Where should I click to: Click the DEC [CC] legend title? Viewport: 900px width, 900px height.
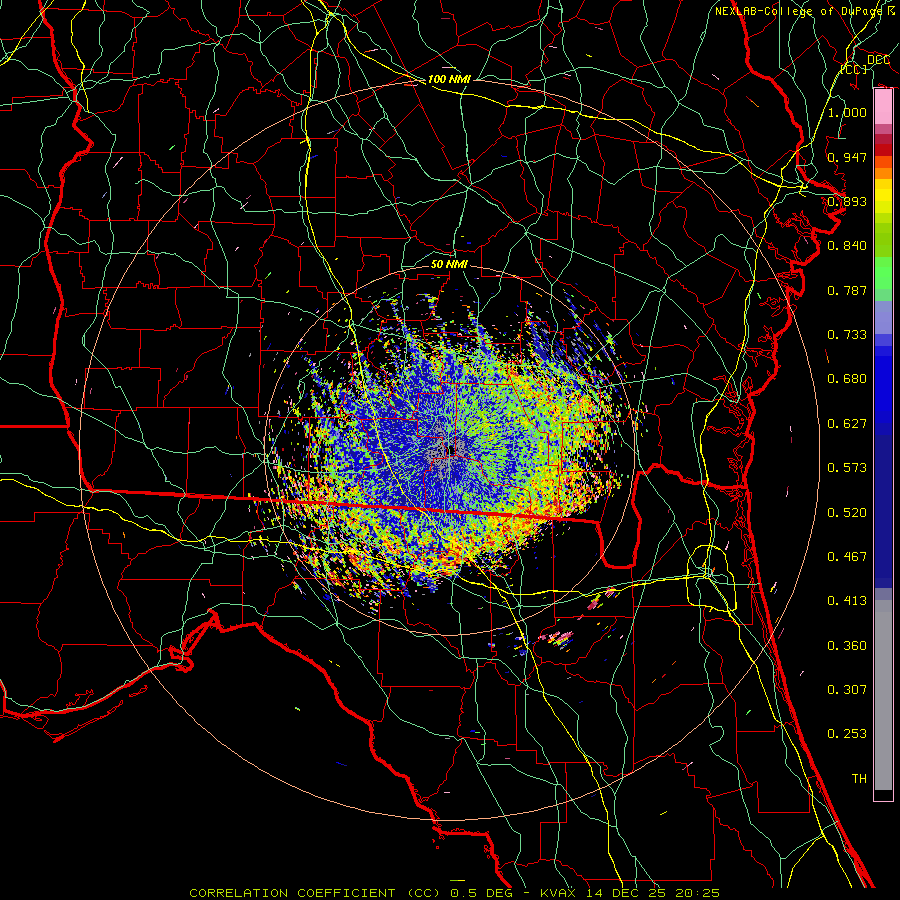[x=862, y=64]
